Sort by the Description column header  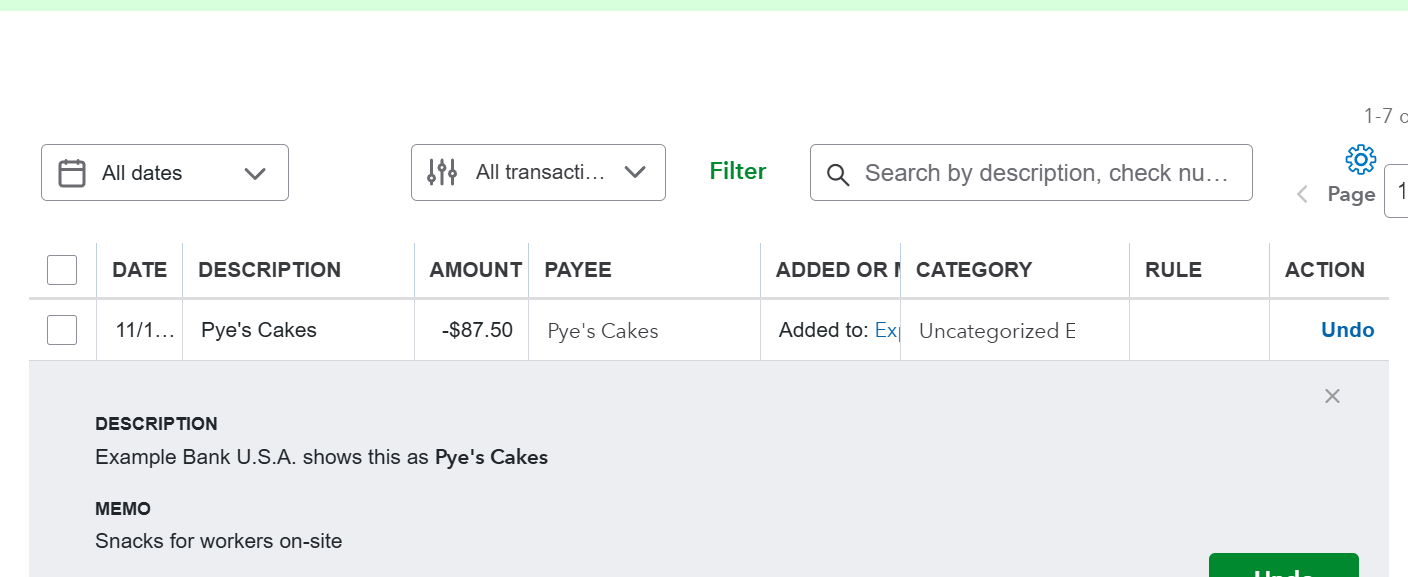pyautogui.click(x=270, y=270)
